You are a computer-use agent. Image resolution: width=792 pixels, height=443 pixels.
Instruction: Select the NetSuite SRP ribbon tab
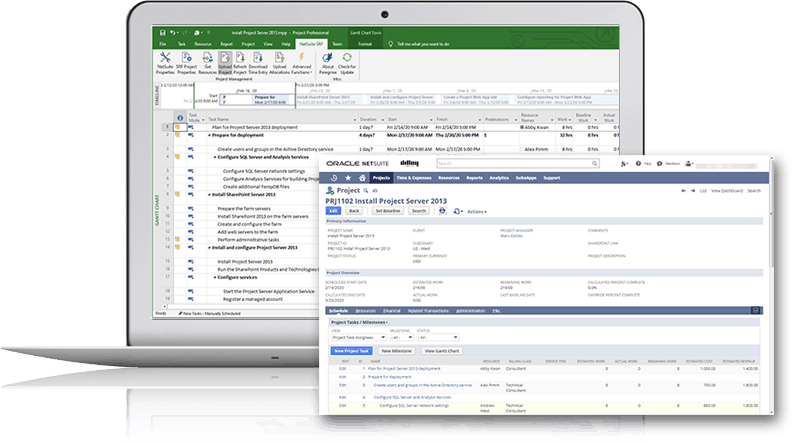[311, 44]
